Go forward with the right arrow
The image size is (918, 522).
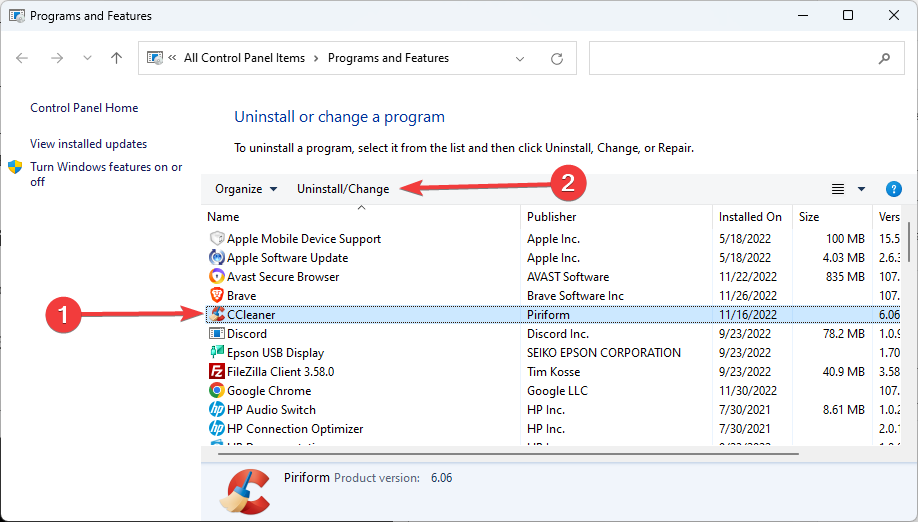coord(57,58)
